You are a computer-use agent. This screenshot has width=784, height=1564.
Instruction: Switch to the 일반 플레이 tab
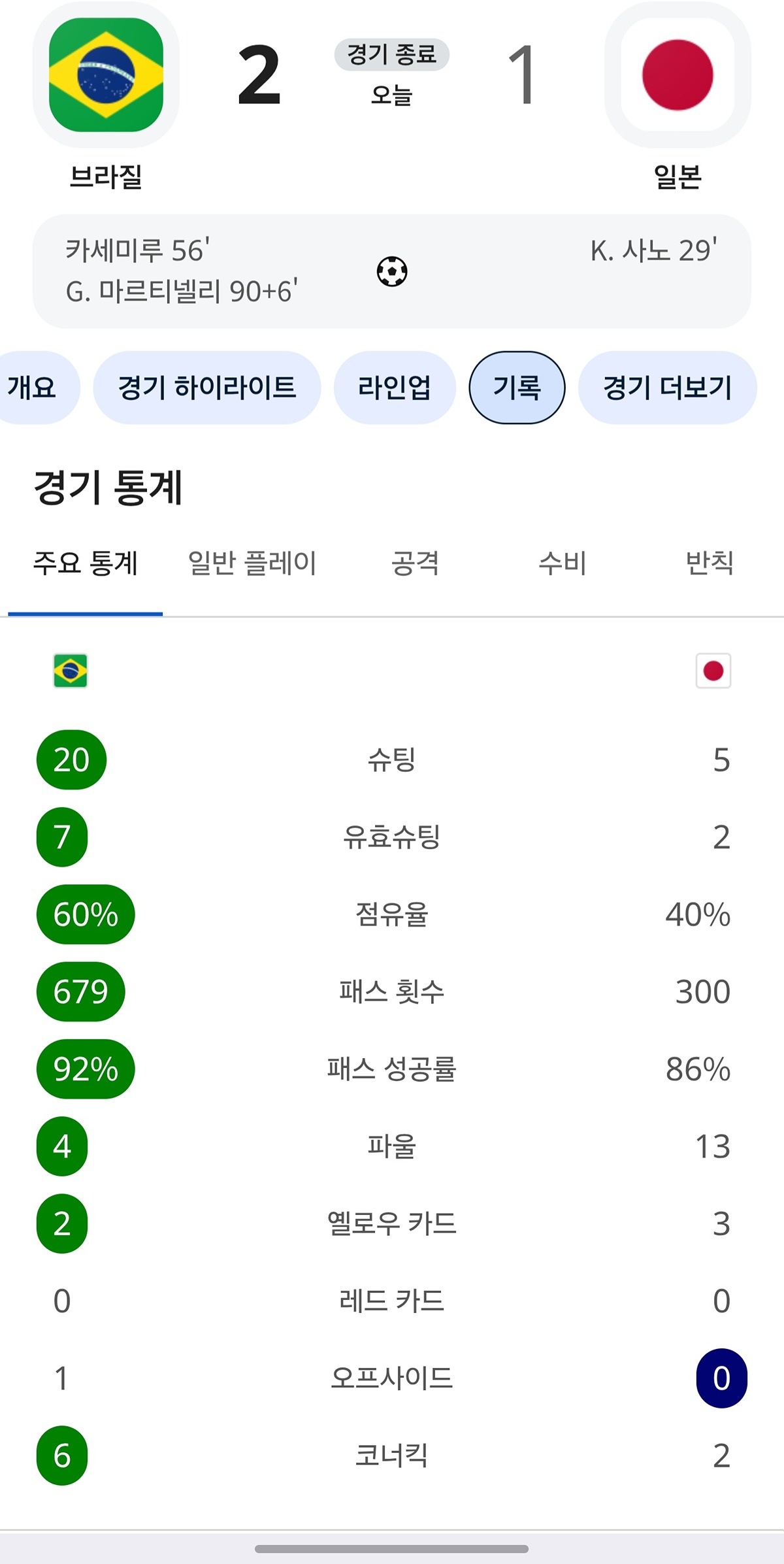click(x=252, y=563)
